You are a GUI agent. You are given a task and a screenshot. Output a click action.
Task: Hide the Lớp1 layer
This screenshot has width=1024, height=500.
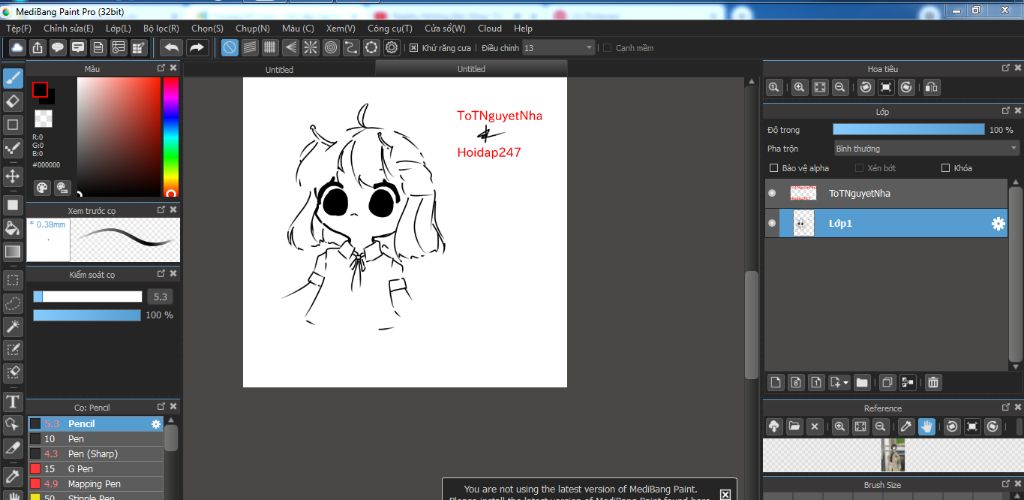(x=772, y=223)
